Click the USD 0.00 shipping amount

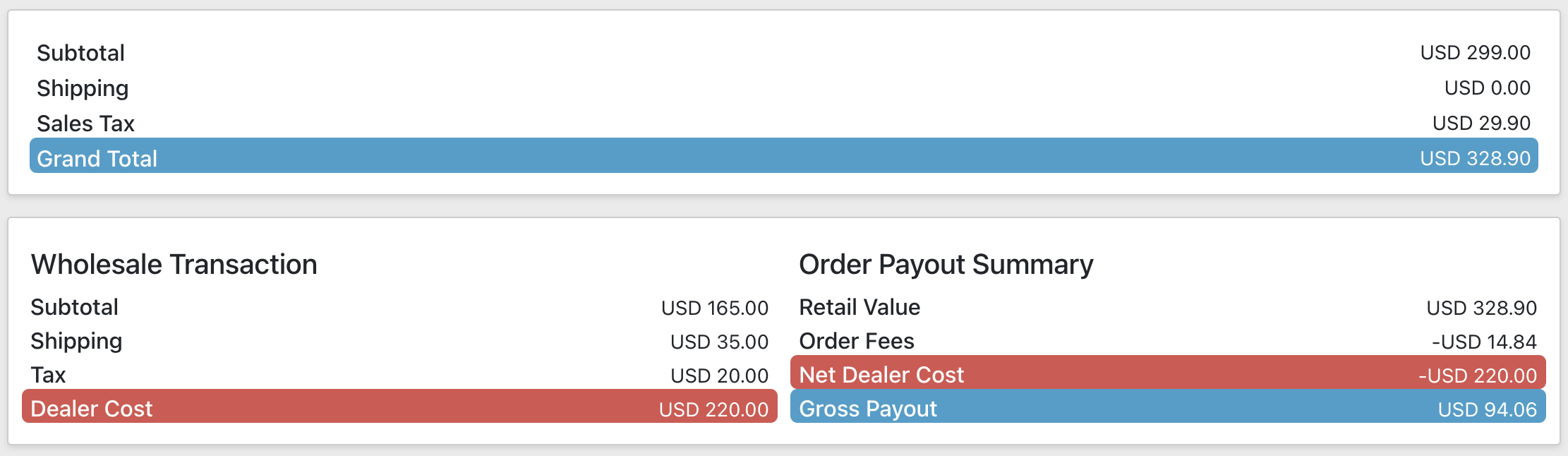tap(1487, 88)
